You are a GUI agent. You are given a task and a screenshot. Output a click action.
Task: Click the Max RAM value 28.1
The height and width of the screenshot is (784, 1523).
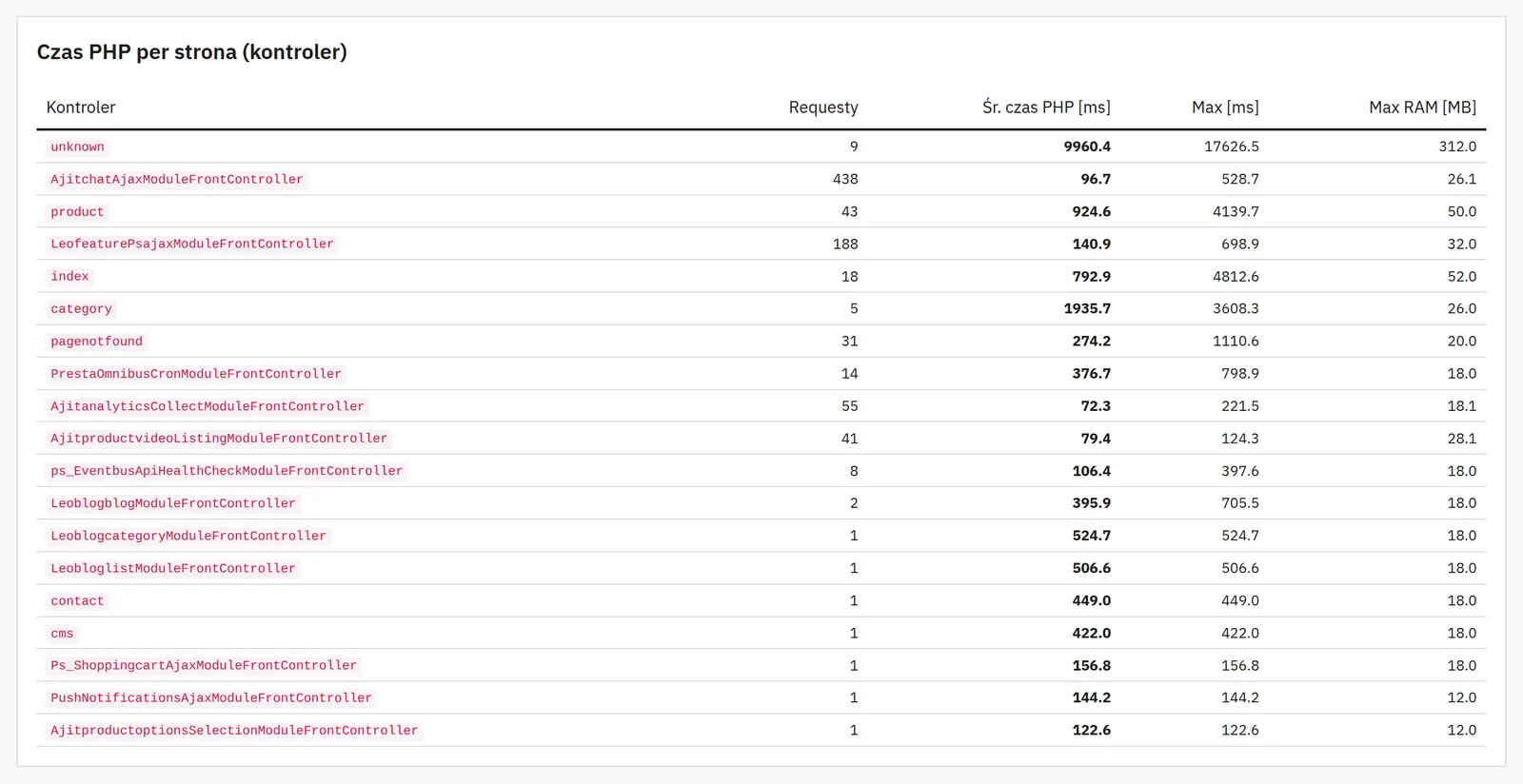coord(1462,439)
